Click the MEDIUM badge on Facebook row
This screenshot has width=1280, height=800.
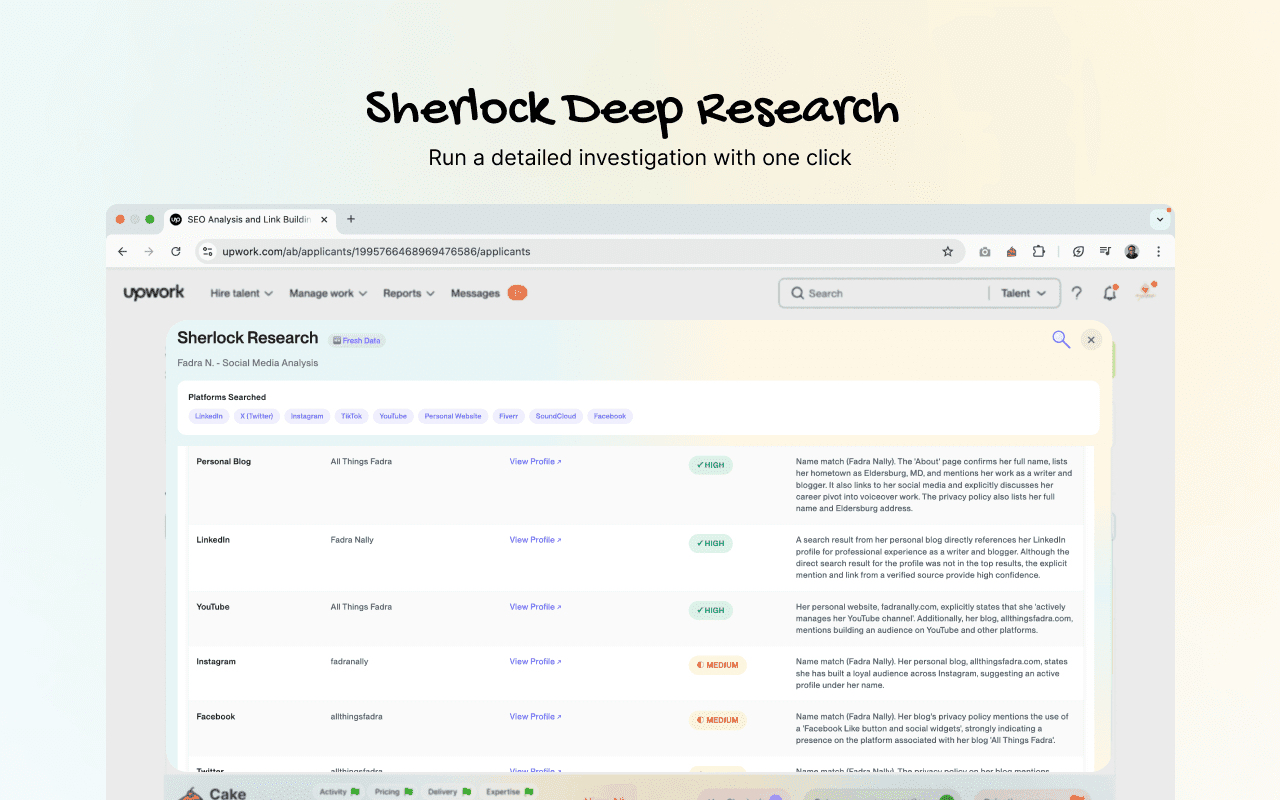(717, 720)
